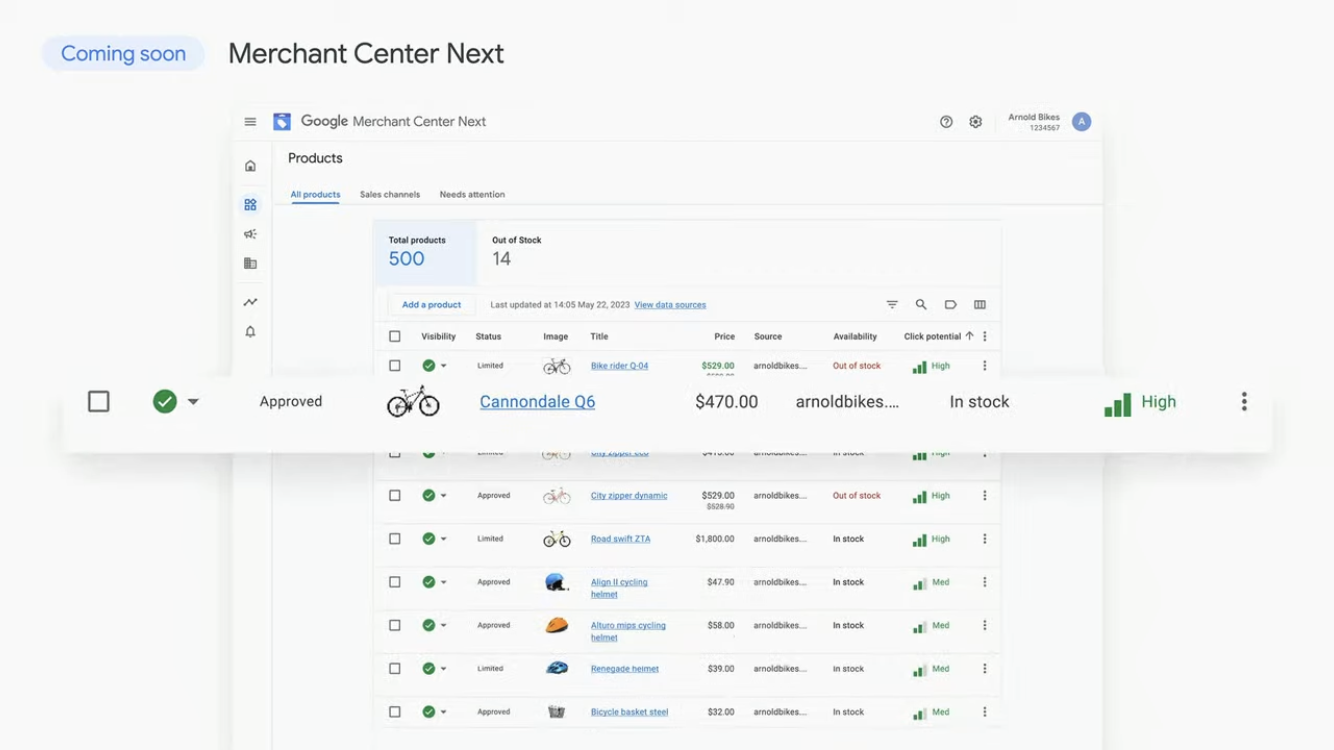Viewport: 1334px width, 750px height.
Task: Click the search icon above the table
Action: 921,305
